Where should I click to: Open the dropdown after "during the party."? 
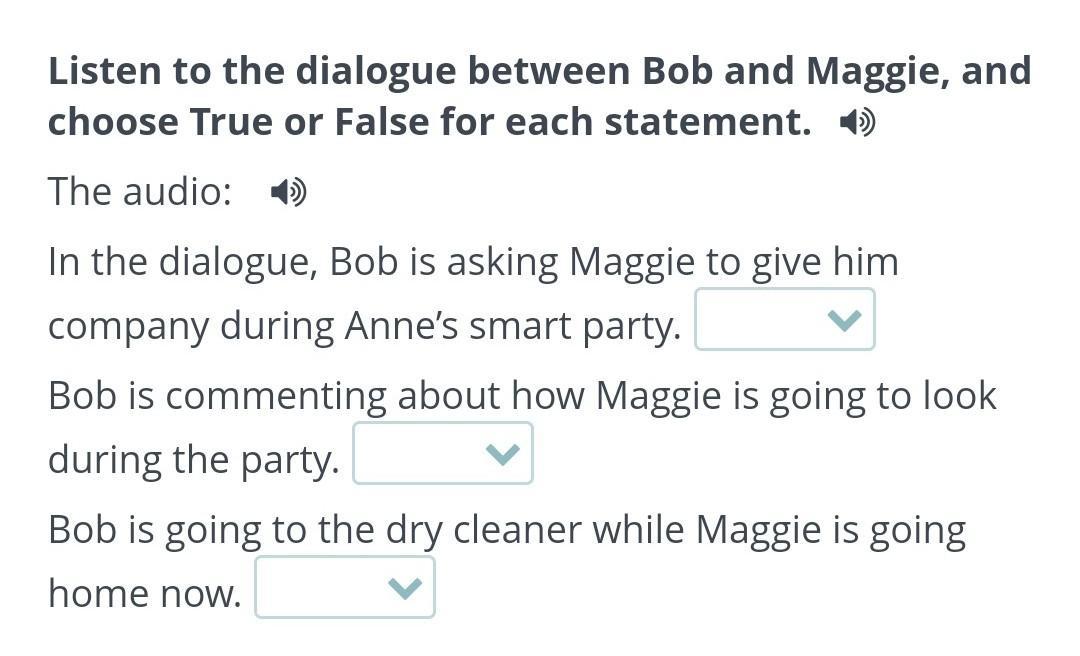click(x=442, y=454)
